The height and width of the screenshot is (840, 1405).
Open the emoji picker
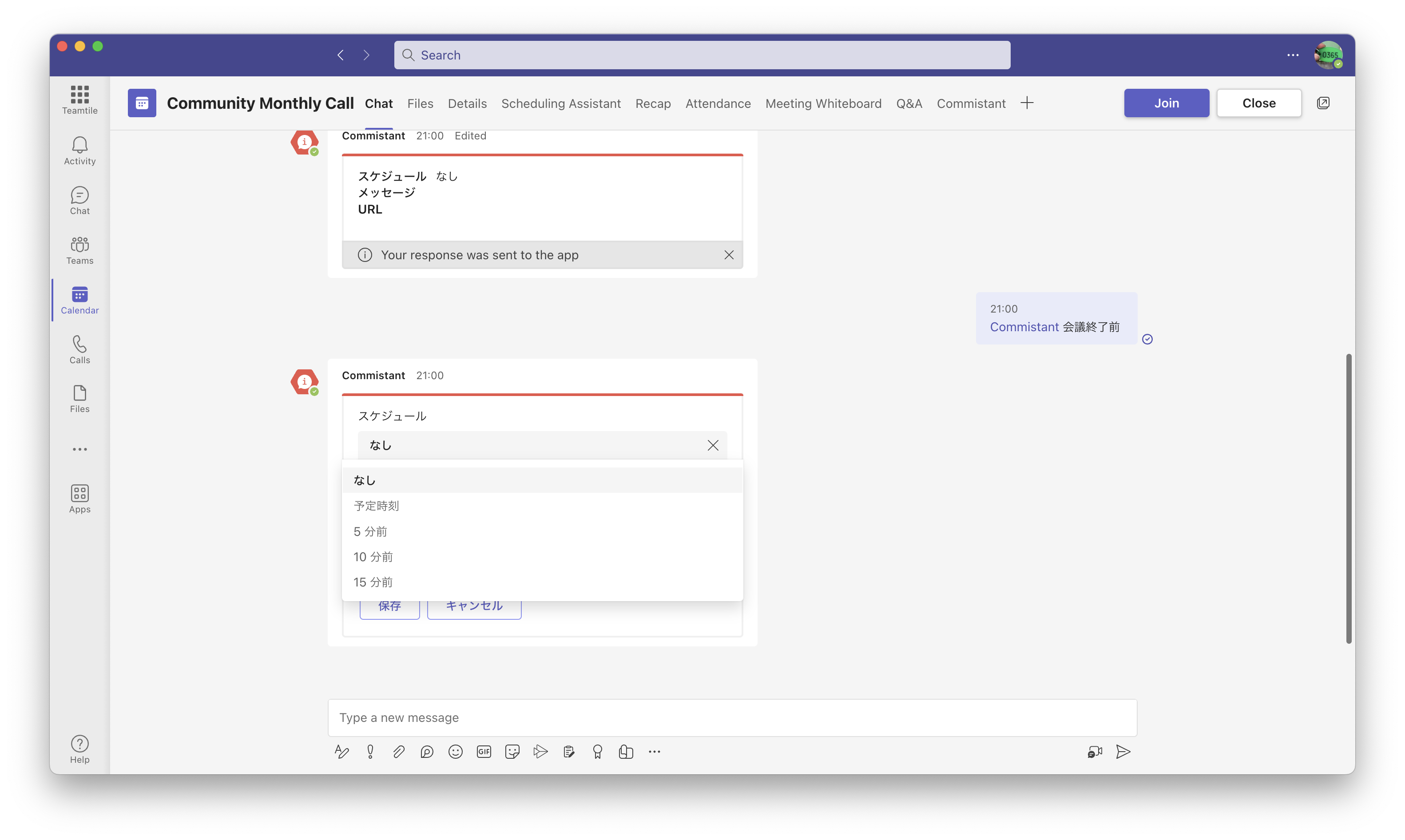pos(455,752)
